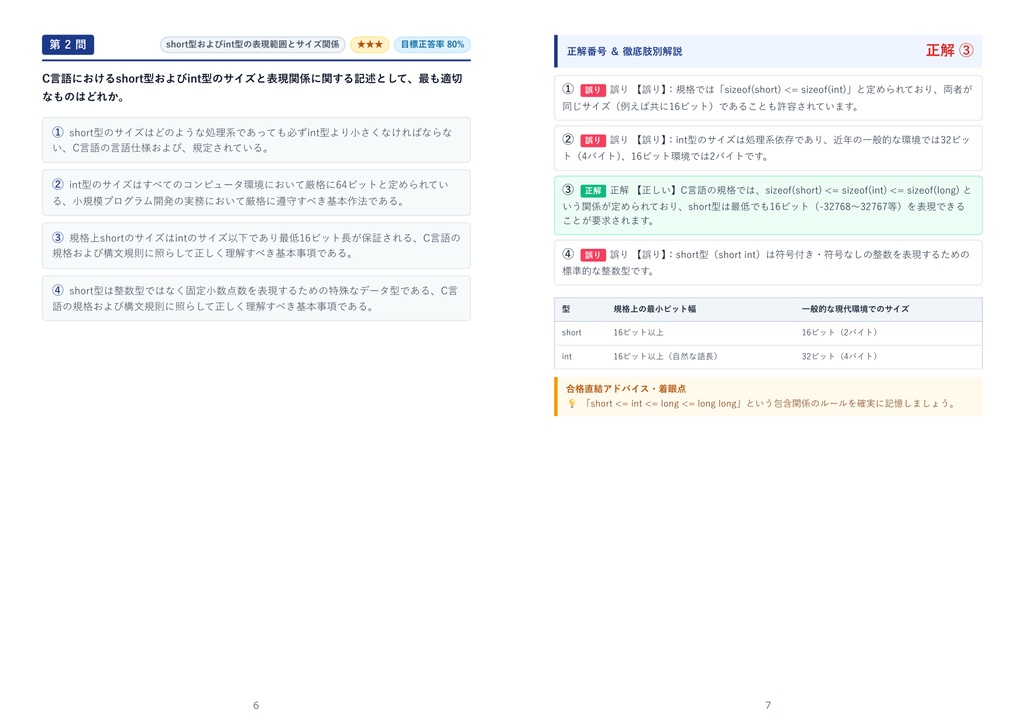Click the table header 型
This screenshot has height=727, width=1024.
pyautogui.click(x=566, y=309)
